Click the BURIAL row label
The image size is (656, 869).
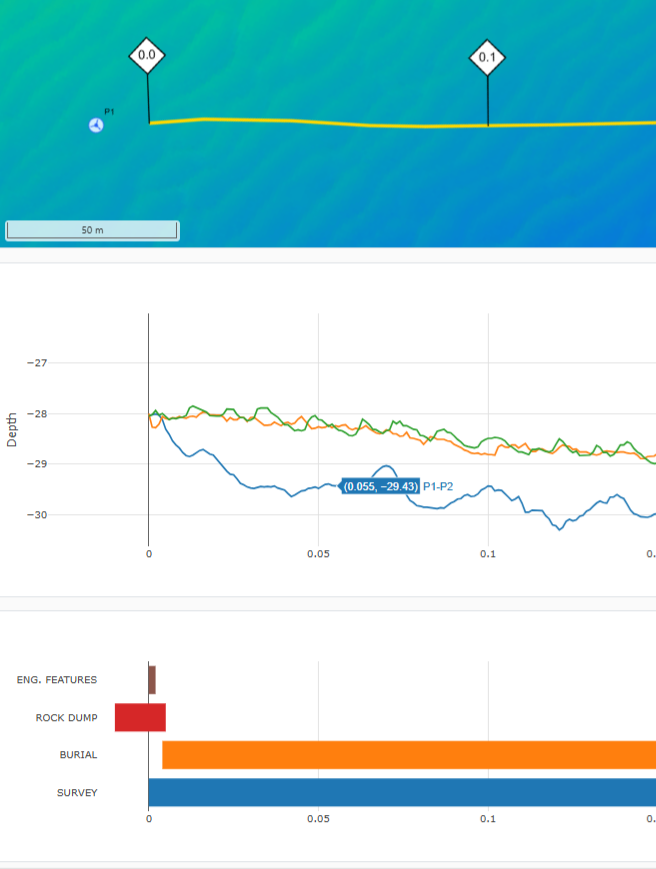coord(78,755)
